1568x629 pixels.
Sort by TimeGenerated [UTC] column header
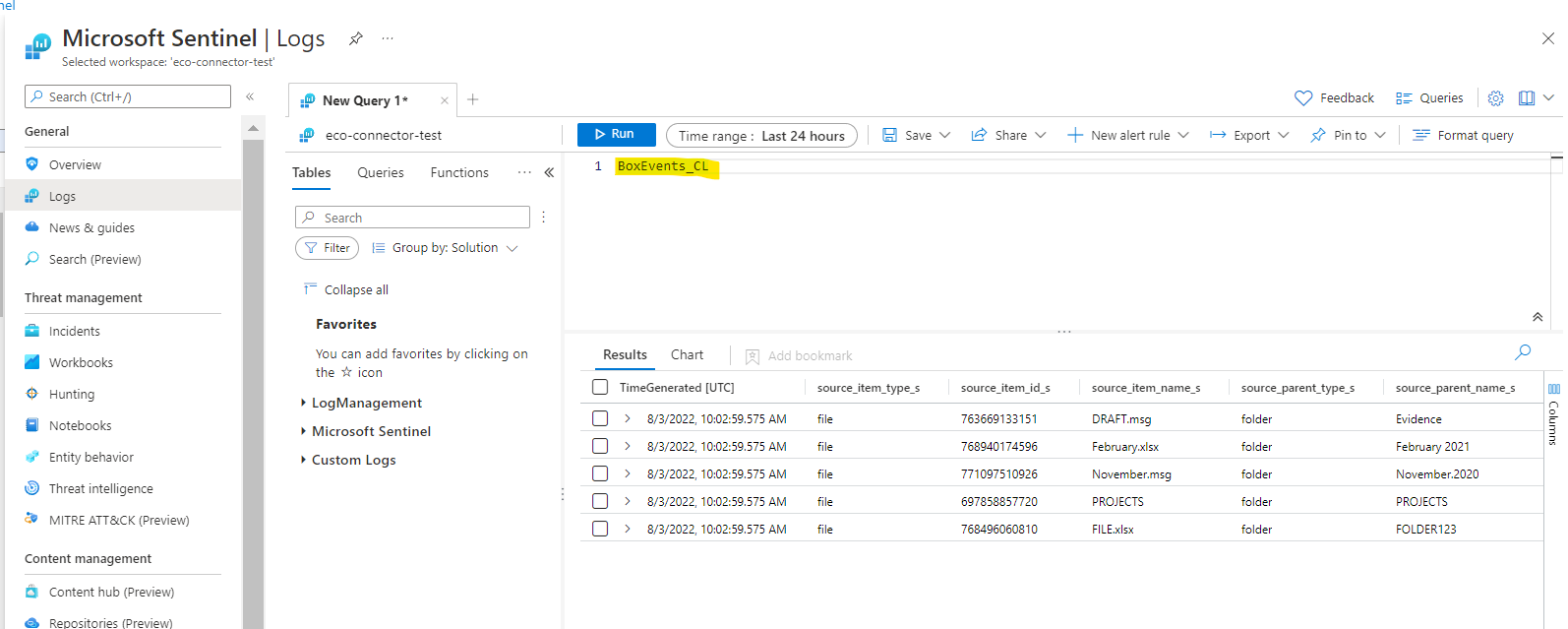tap(677, 388)
